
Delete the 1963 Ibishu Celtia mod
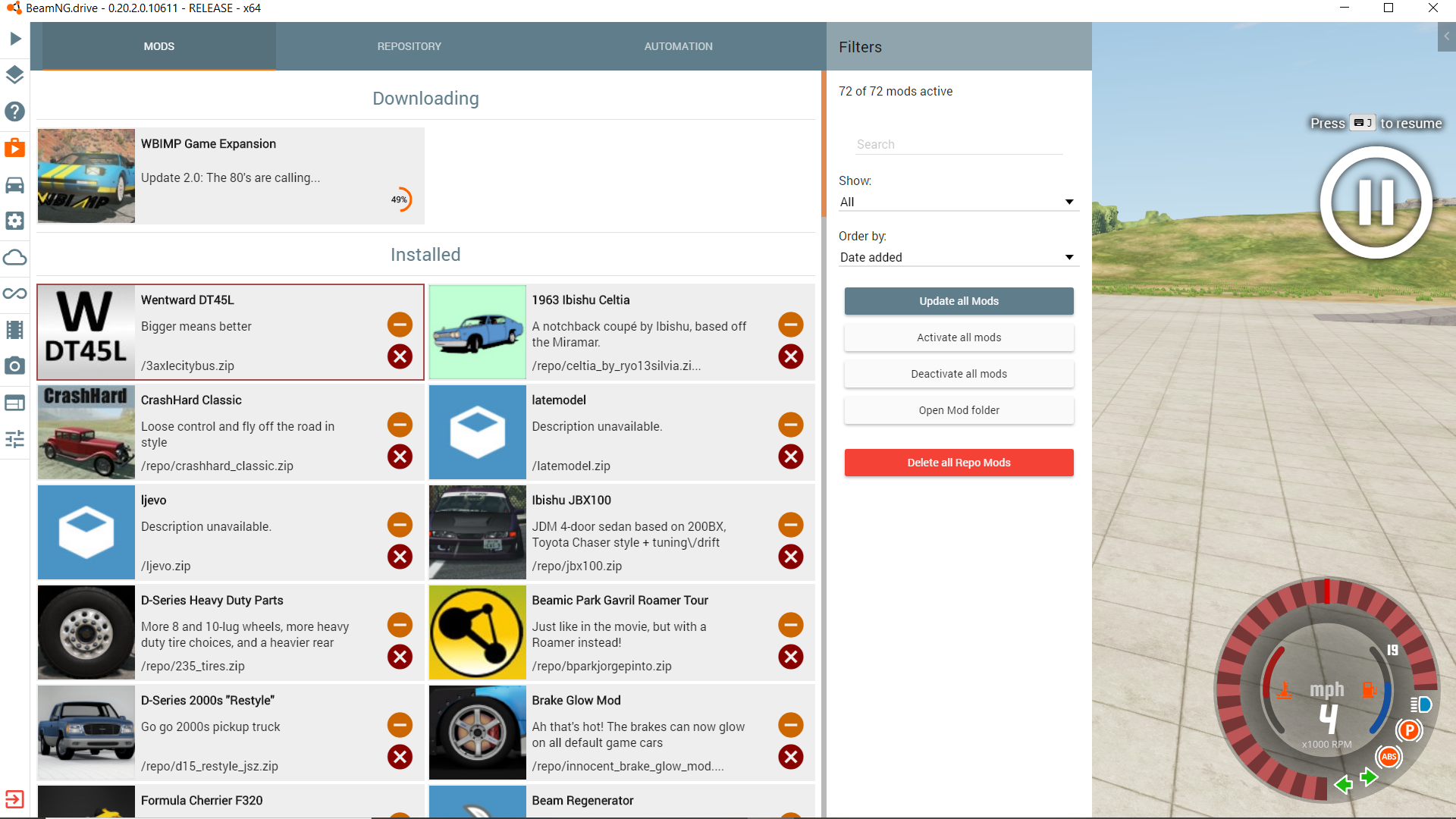[x=791, y=356]
